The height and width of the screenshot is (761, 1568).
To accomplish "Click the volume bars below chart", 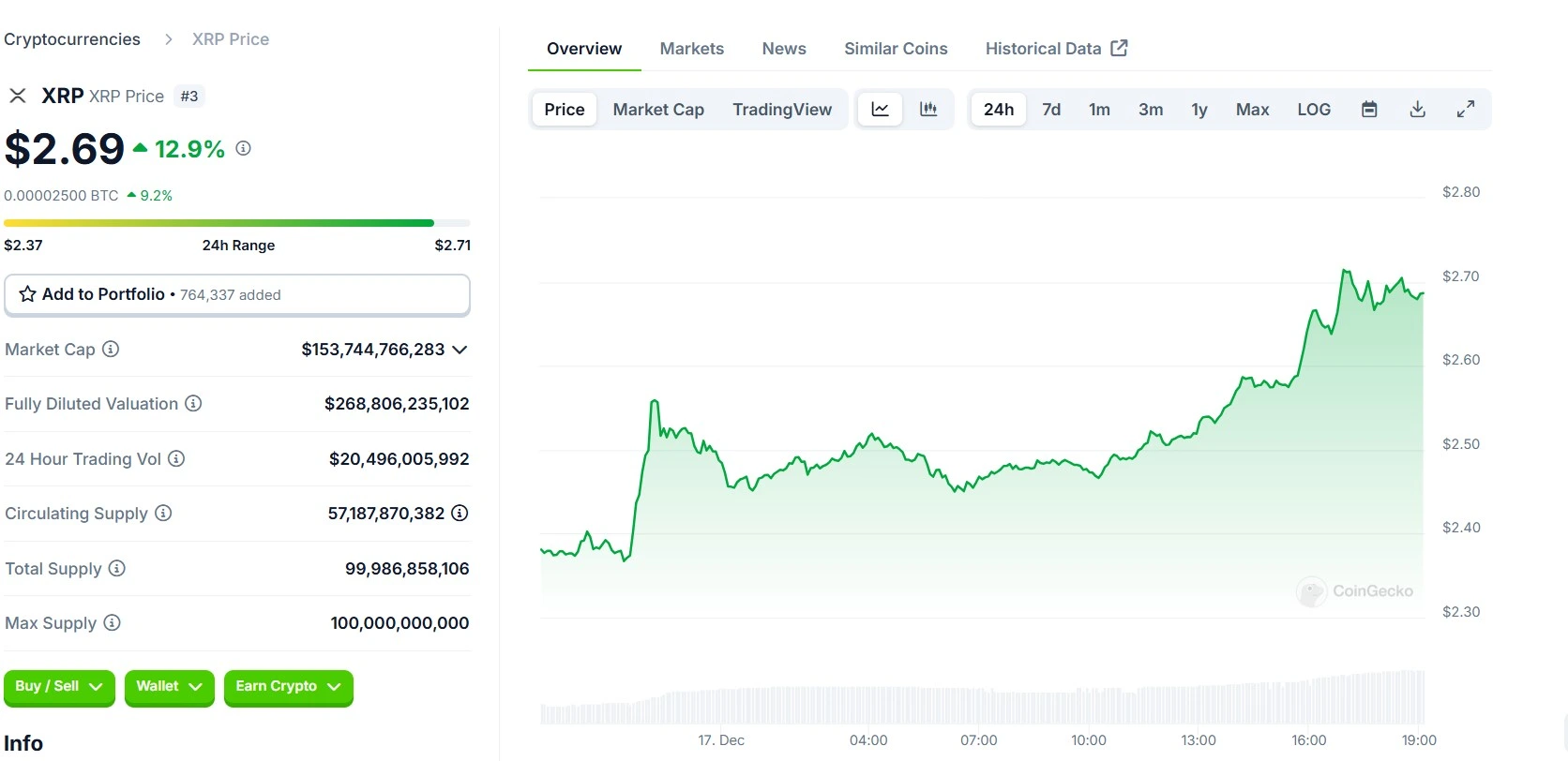I will pyautogui.click(x=982, y=698).
